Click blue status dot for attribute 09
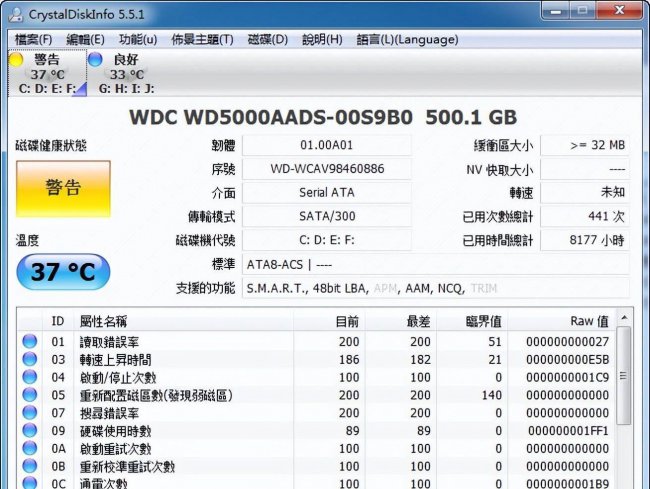Viewport: 650px width, 489px height. (29, 431)
